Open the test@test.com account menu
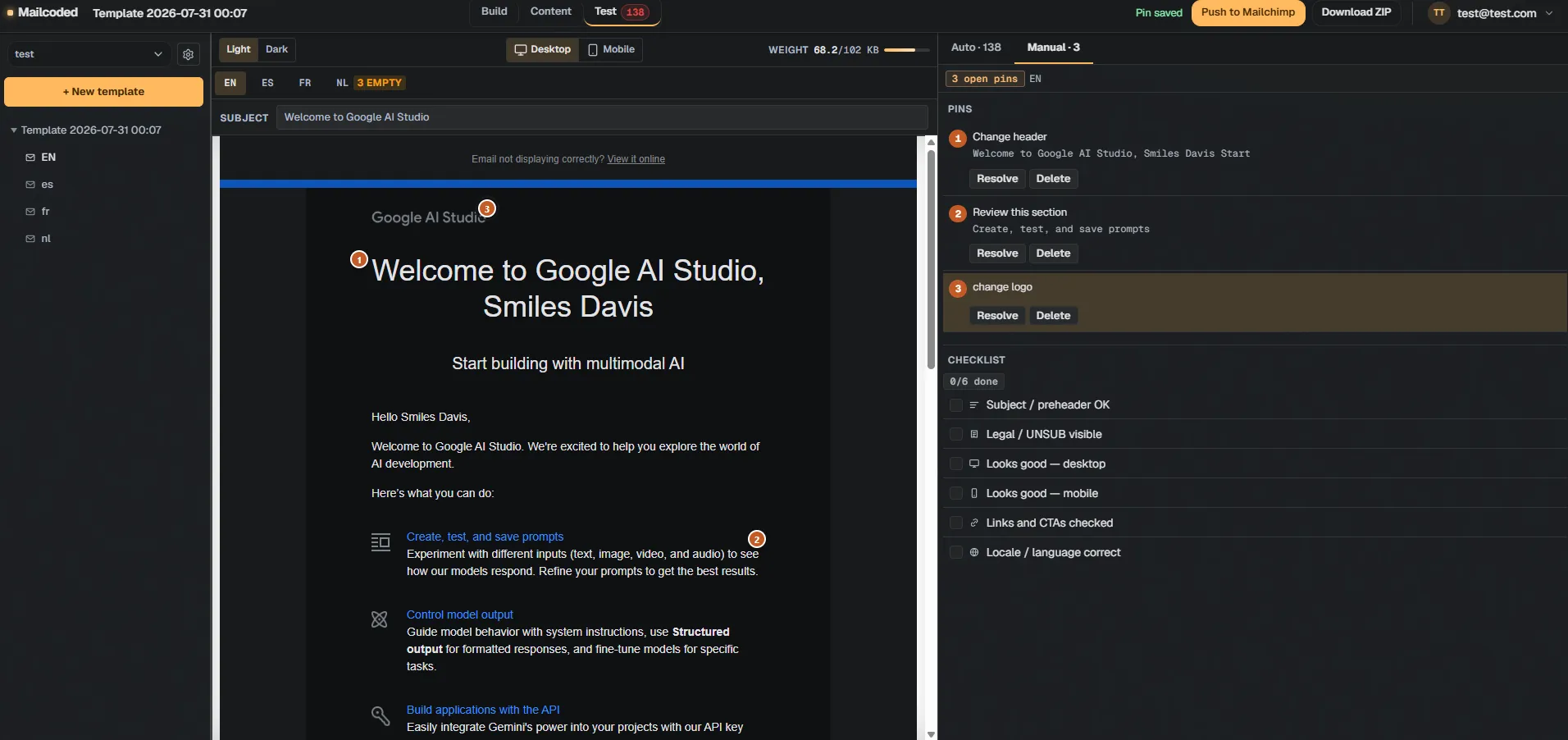This screenshot has width=1568, height=740. pos(1491,13)
